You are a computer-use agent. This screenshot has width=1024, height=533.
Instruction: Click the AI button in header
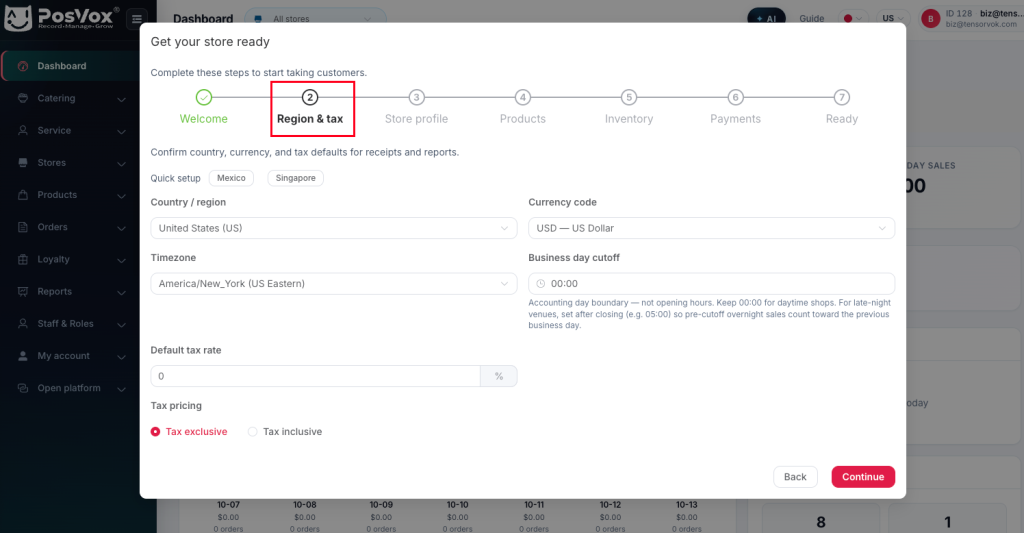766,18
